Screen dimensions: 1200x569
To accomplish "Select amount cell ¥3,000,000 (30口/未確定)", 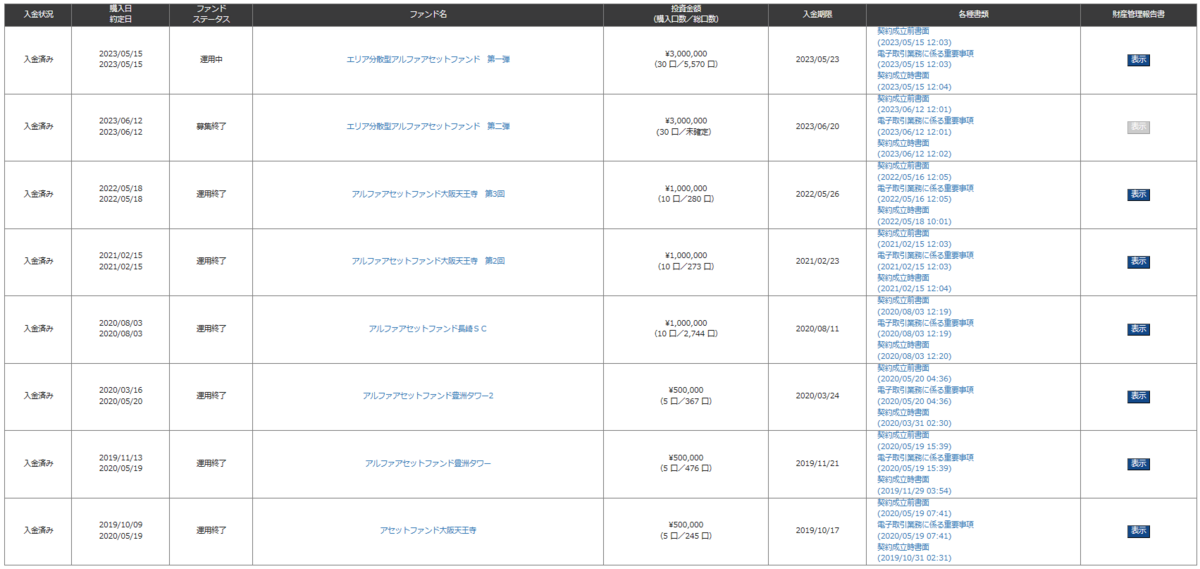I will point(686,127).
